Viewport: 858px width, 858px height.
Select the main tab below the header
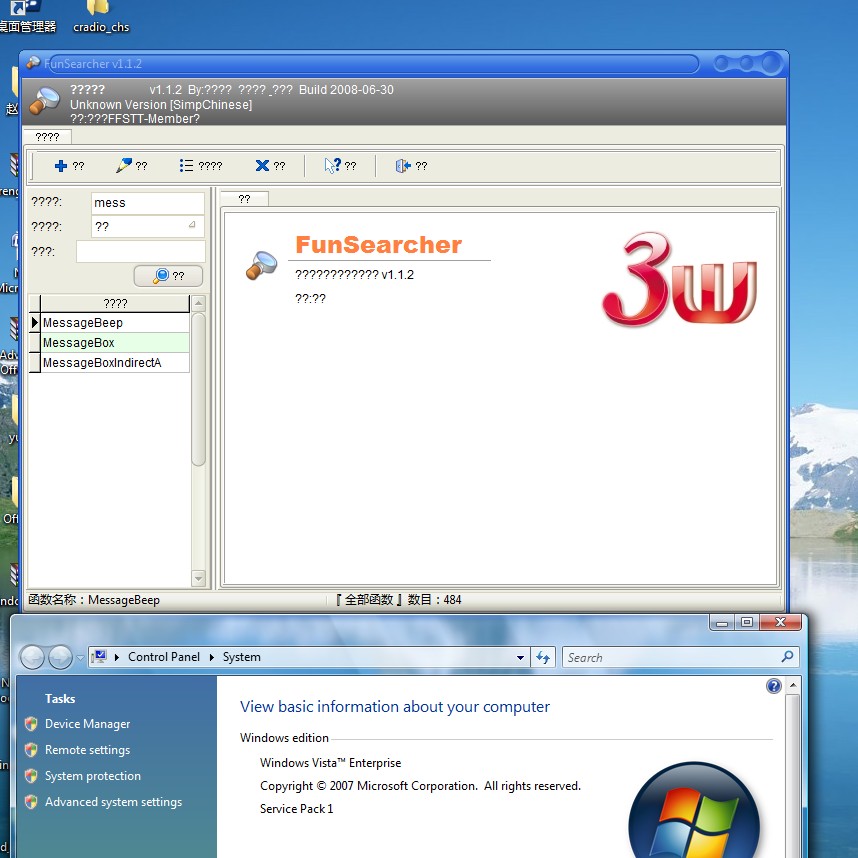(x=47, y=137)
